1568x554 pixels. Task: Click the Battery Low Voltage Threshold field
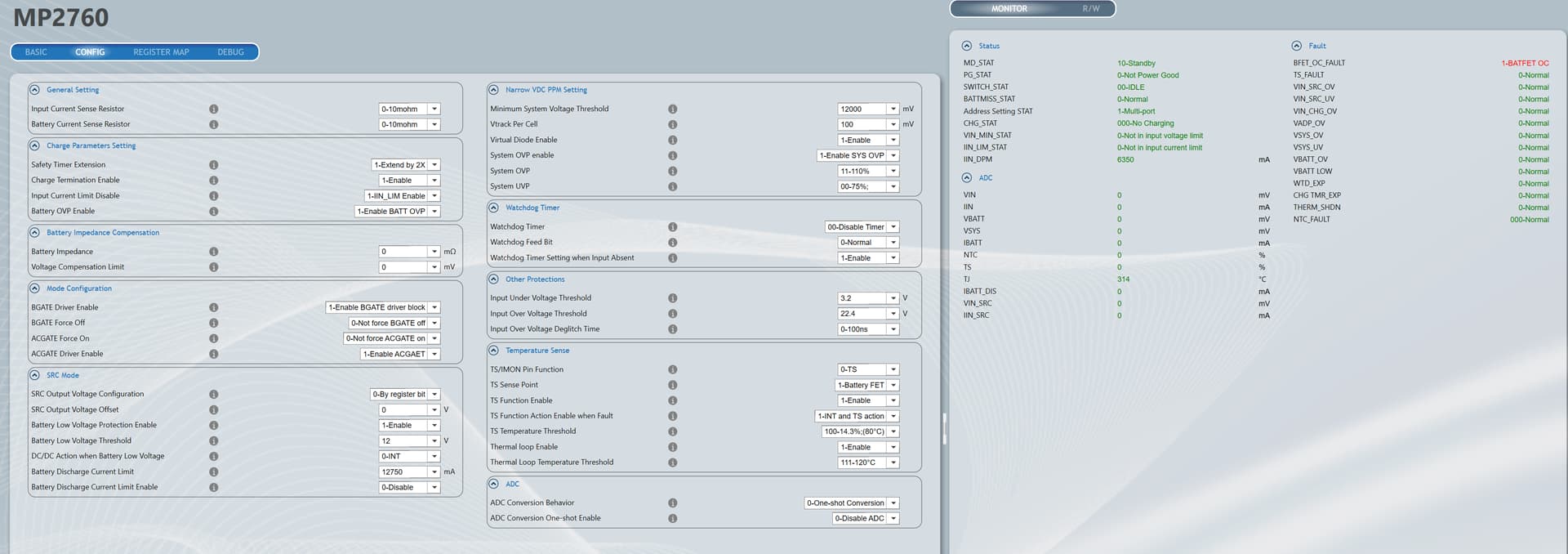tap(403, 441)
